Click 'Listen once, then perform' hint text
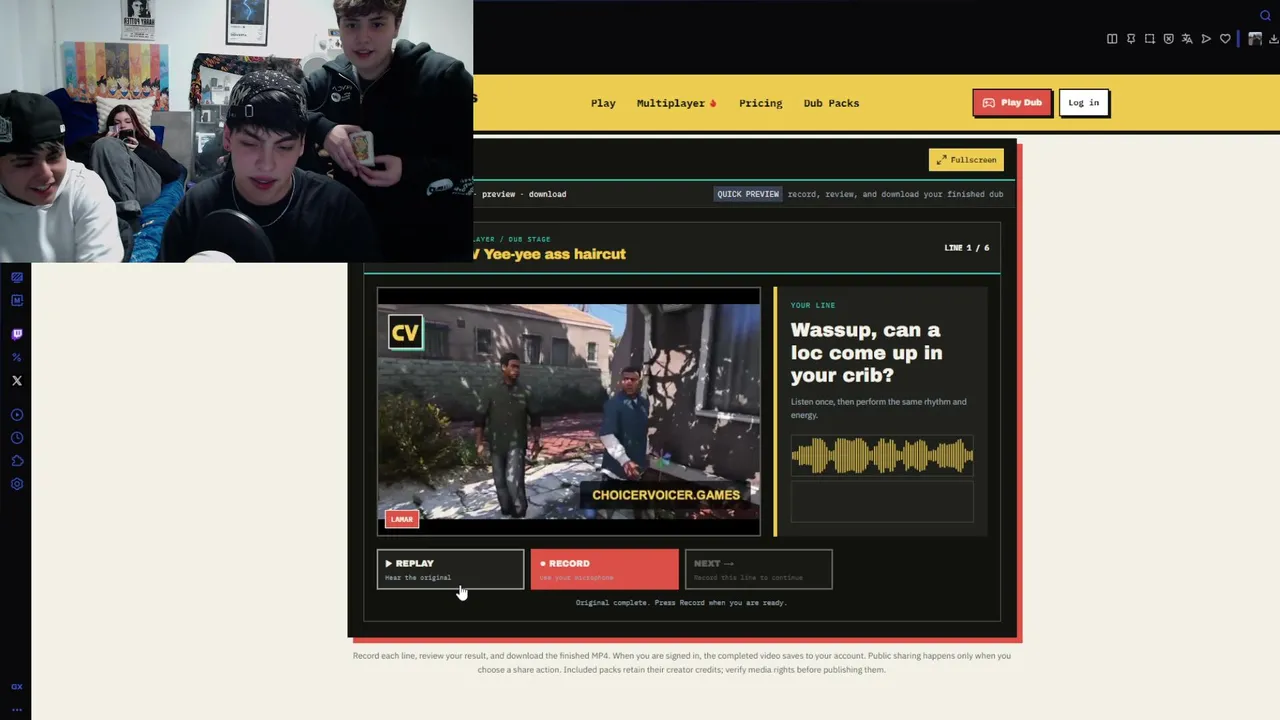 (x=879, y=408)
